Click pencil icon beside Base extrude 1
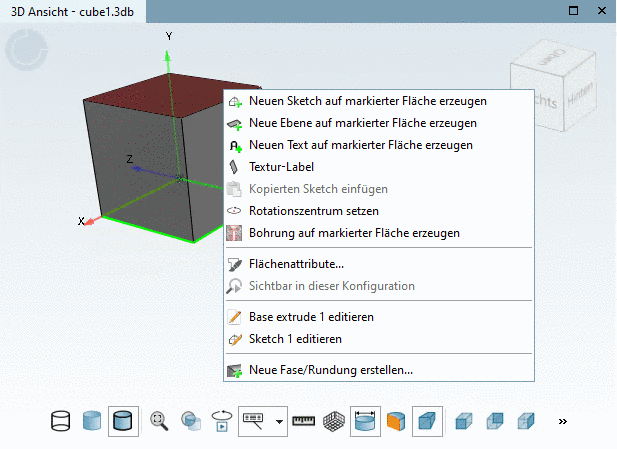This screenshot has height=449, width=617. (x=235, y=317)
